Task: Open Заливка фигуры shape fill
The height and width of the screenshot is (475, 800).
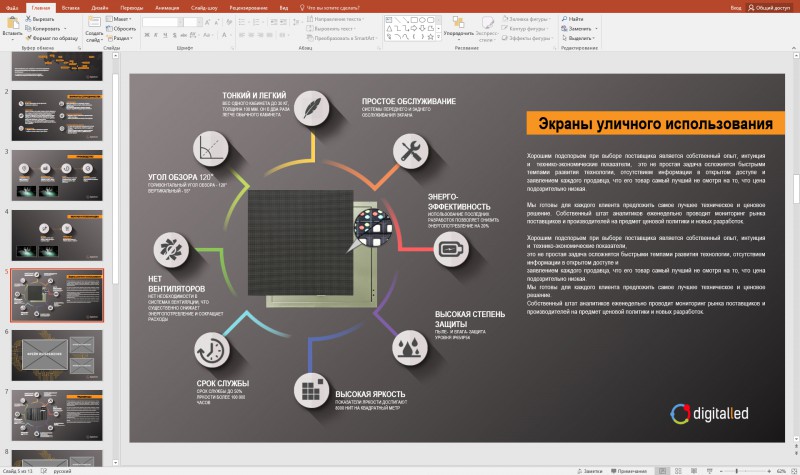Action: [x=527, y=19]
